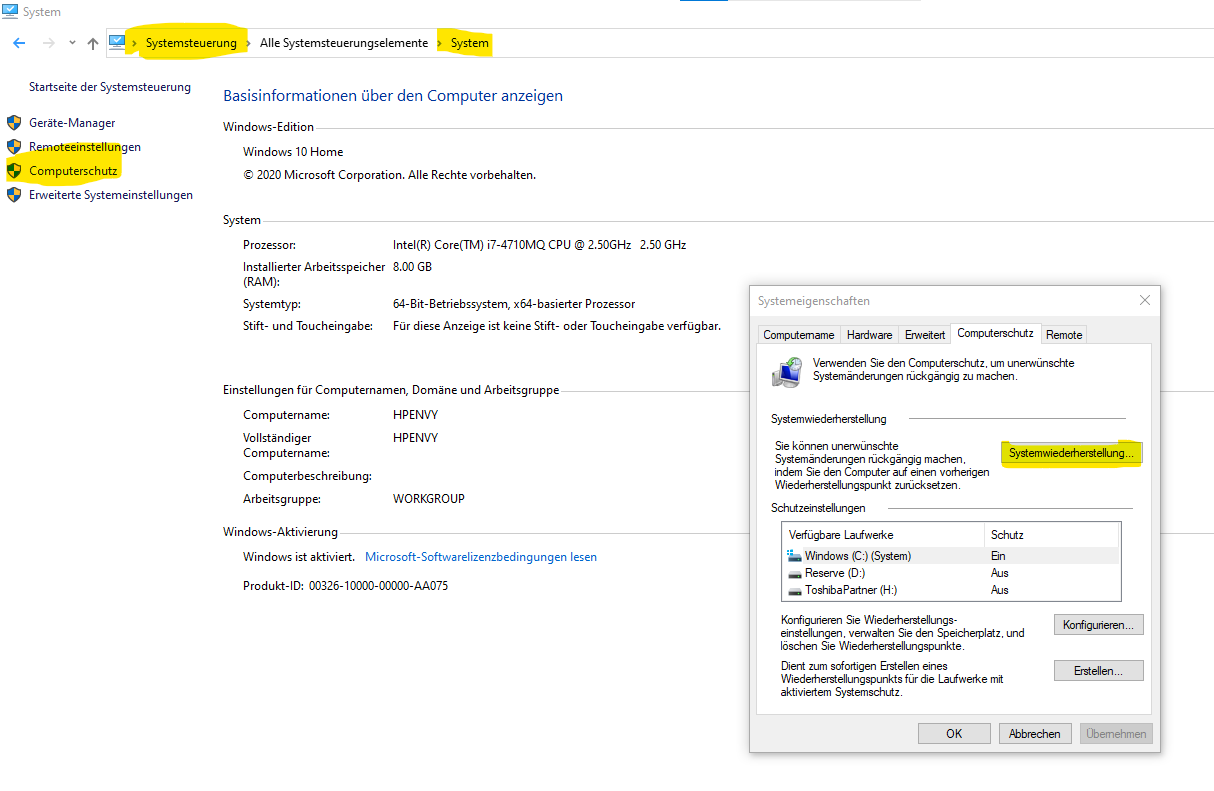
Task: Click the Konfigurieren... button
Action: coord(1098,625)
